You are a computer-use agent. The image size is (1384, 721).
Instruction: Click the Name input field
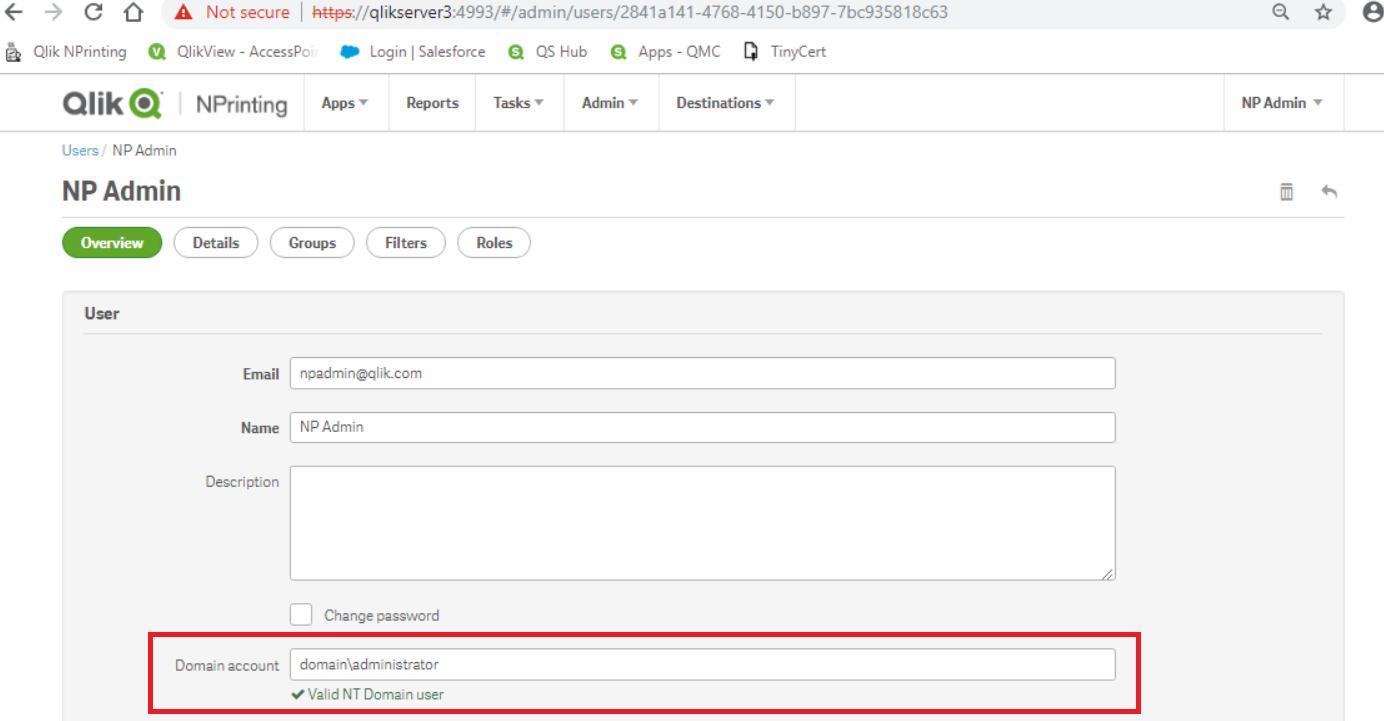pyautogui.click(x=702, y=427)
